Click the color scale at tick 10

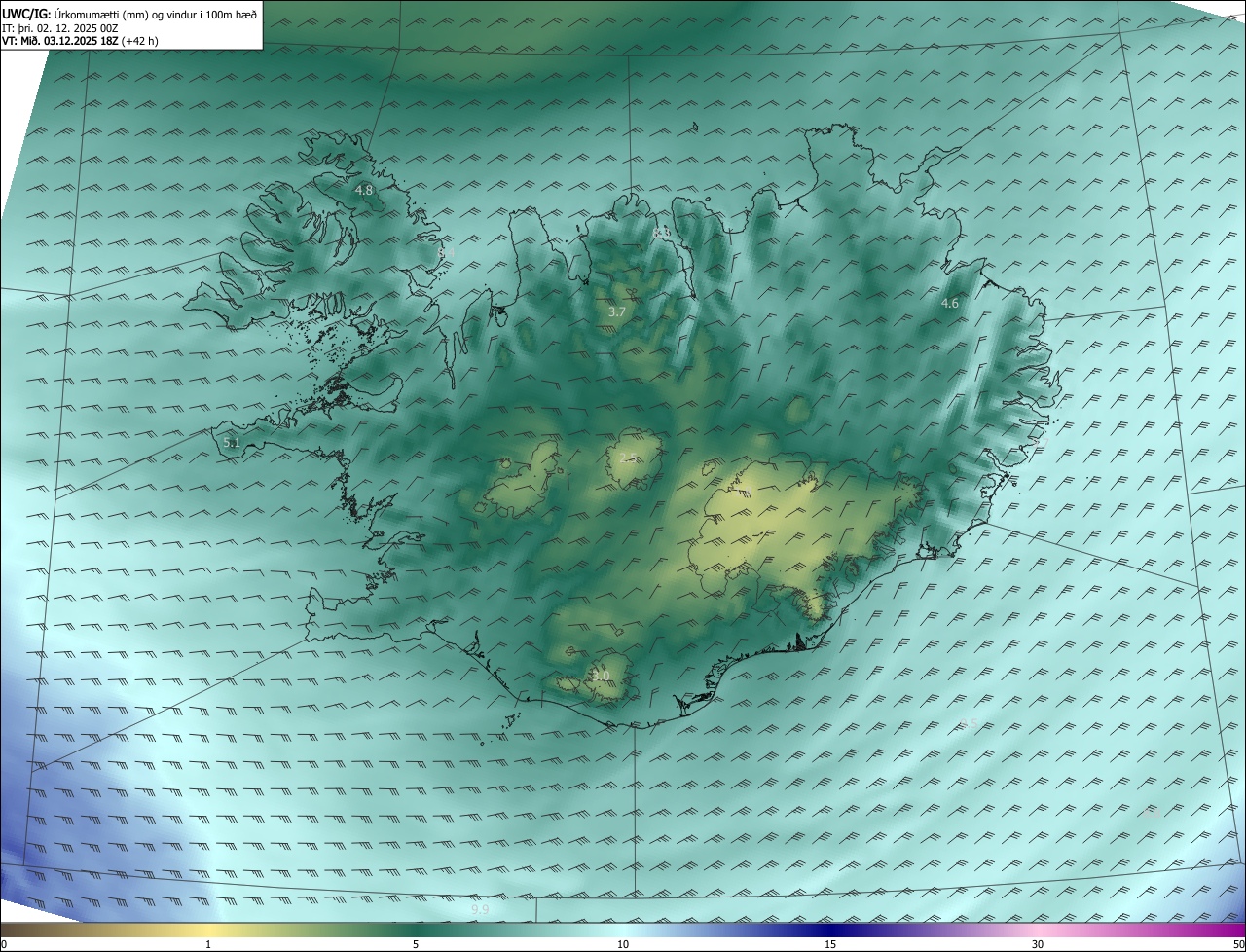(x=623, y=944)
